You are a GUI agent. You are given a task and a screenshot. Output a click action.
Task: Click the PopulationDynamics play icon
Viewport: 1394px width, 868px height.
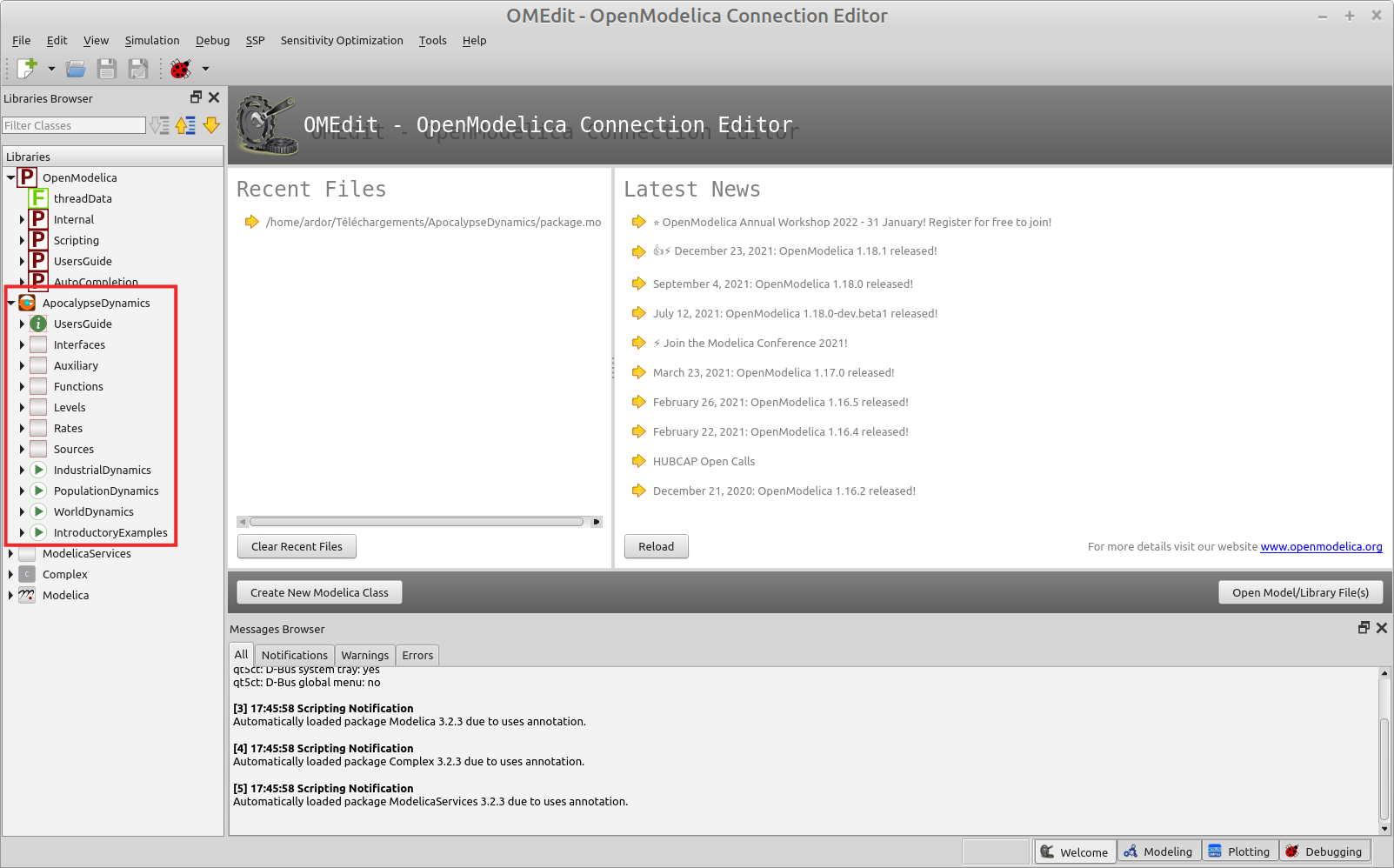(x=38, y=491)
